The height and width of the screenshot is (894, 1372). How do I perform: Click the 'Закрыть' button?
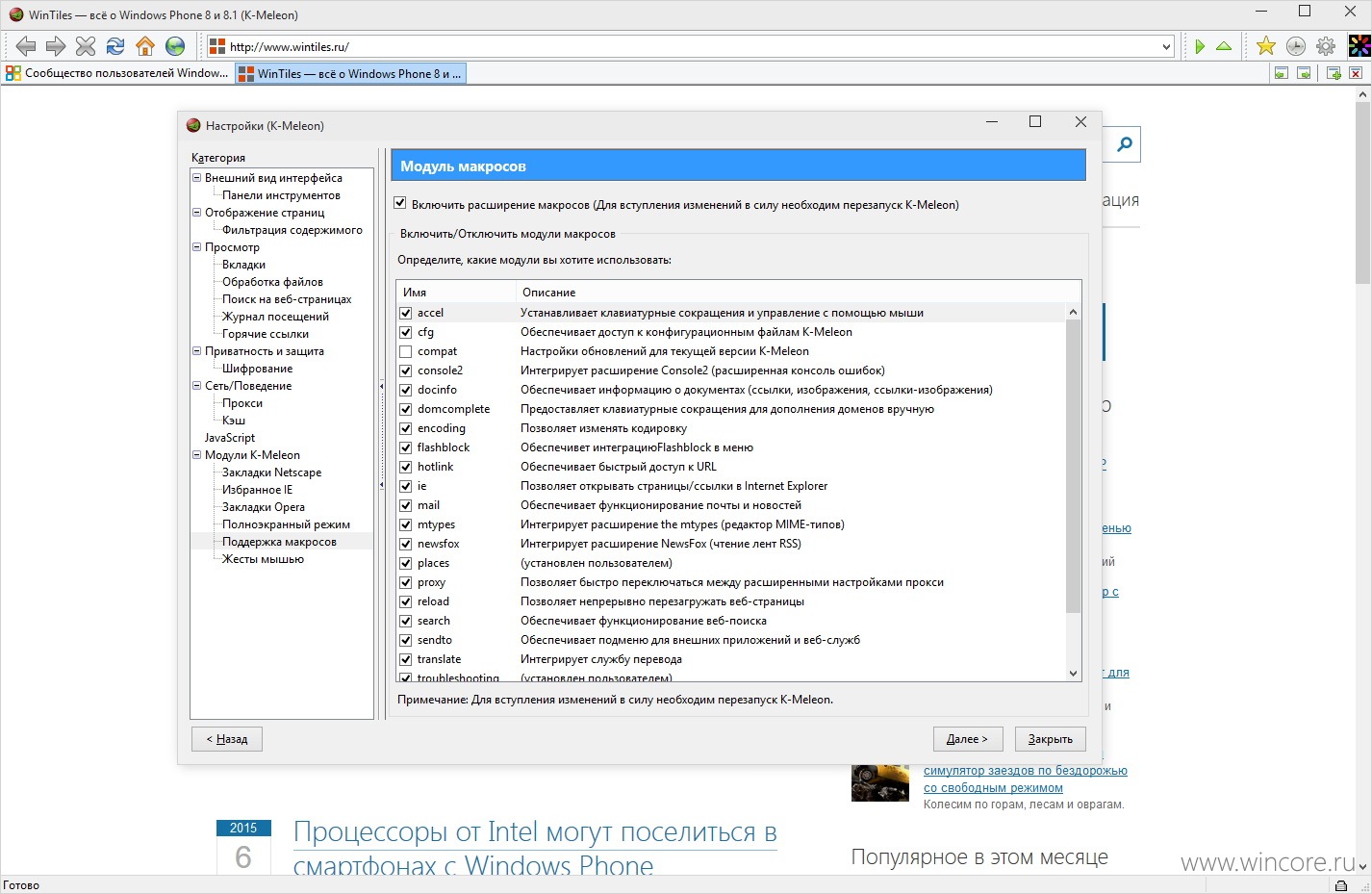tap(1051, 739)
